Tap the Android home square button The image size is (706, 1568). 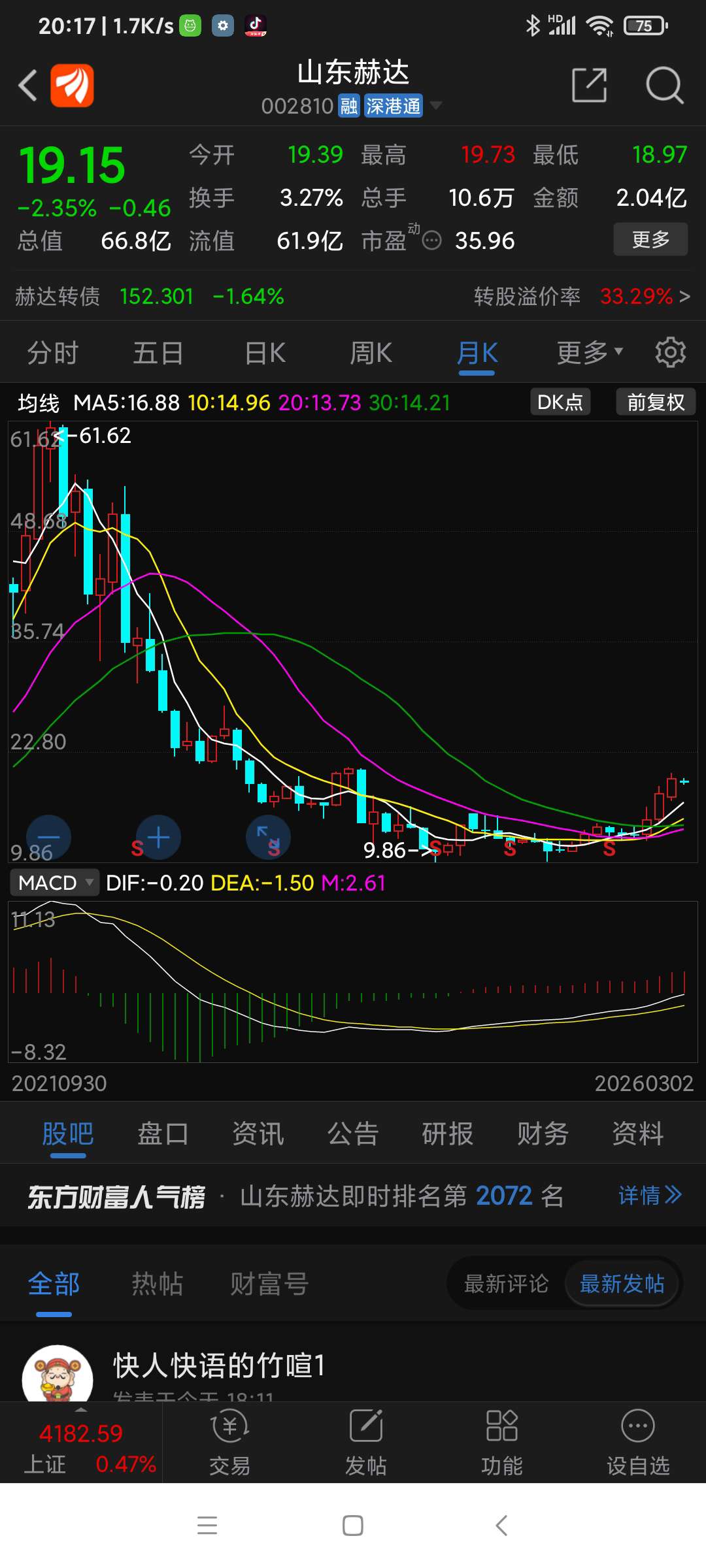pyautogui.click(x=353, y=1526)
